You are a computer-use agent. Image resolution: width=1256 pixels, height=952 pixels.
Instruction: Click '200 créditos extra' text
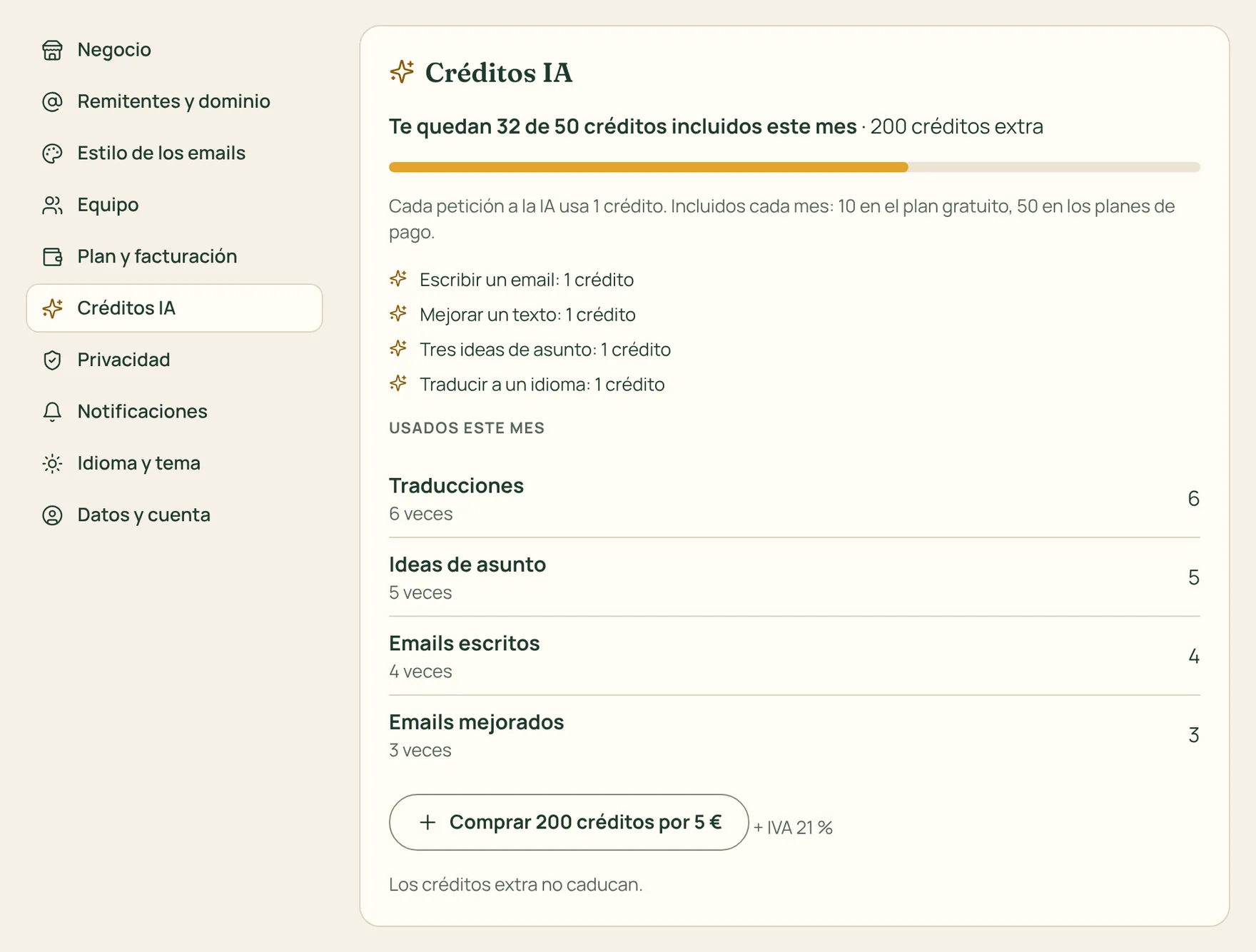pos(956,126)
